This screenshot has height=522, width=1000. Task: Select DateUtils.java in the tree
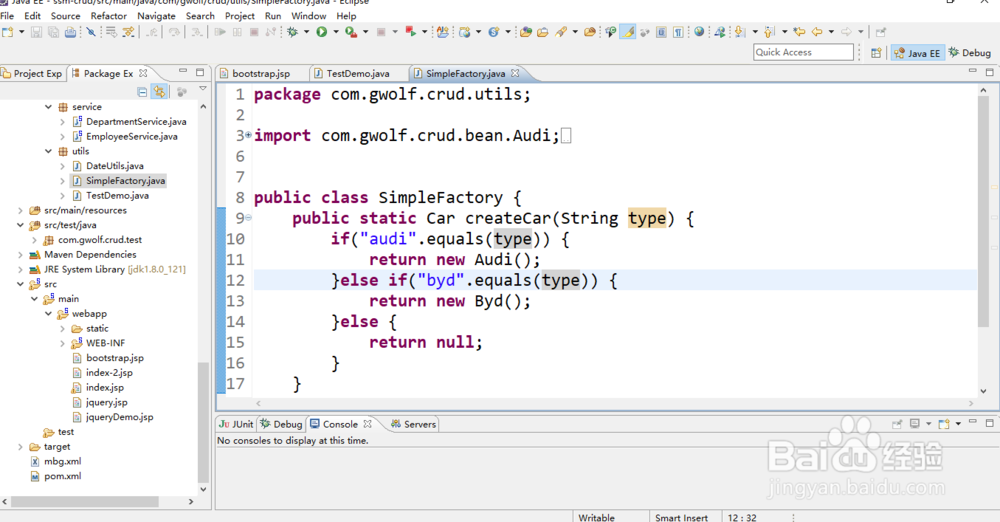[x=115, y=166]
